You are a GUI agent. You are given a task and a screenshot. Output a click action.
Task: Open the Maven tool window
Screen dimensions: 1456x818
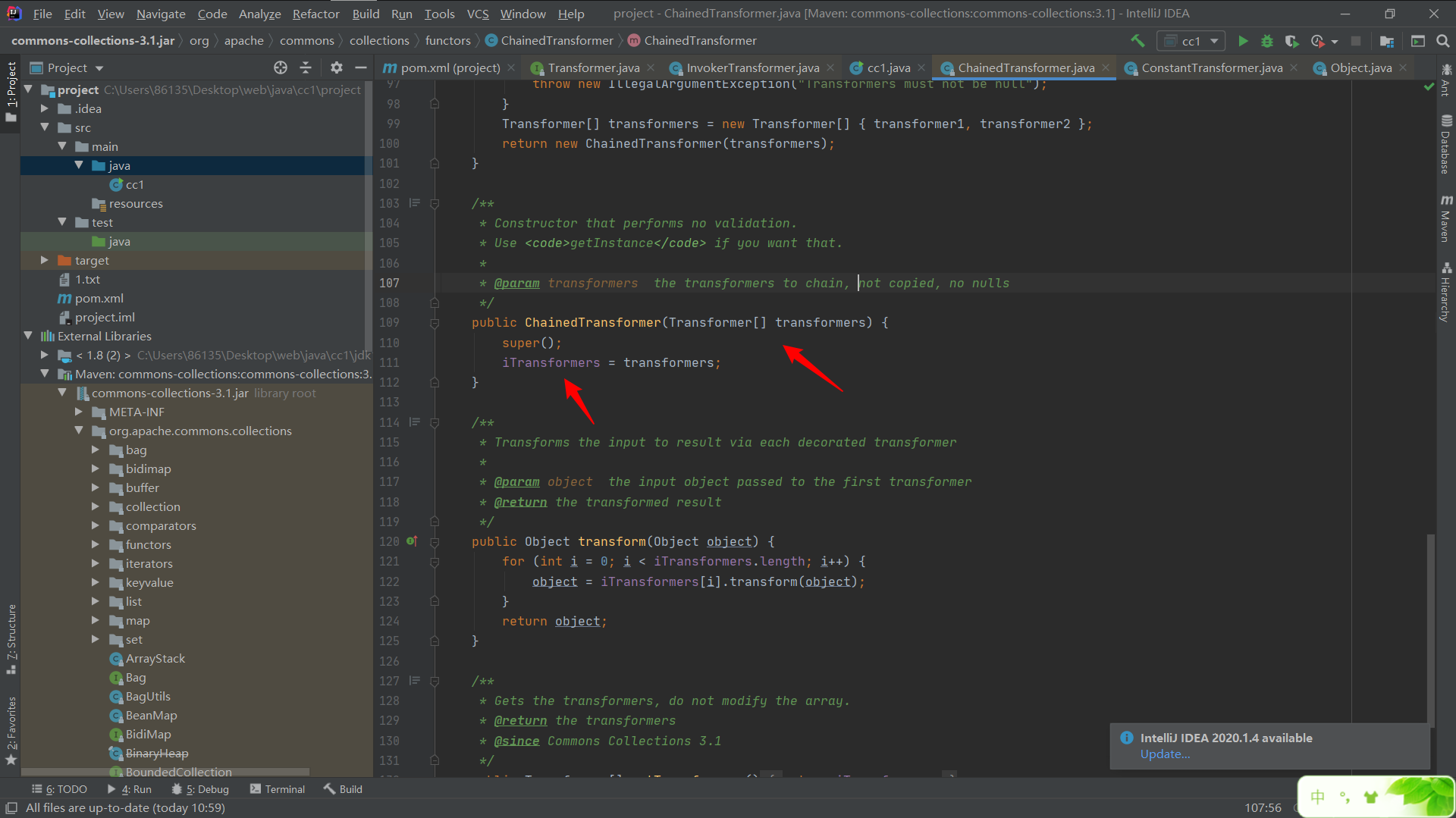[1446, 218]
